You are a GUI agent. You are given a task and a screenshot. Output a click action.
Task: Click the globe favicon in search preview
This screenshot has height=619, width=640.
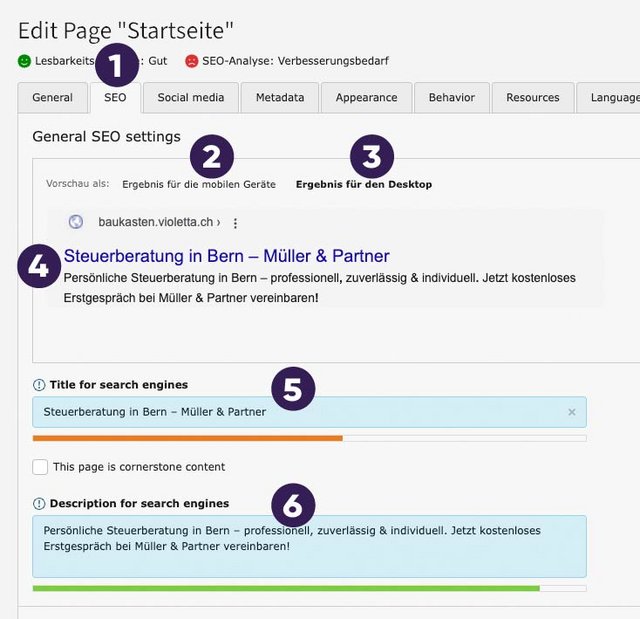pyautogui.click(x=76, y=223)
